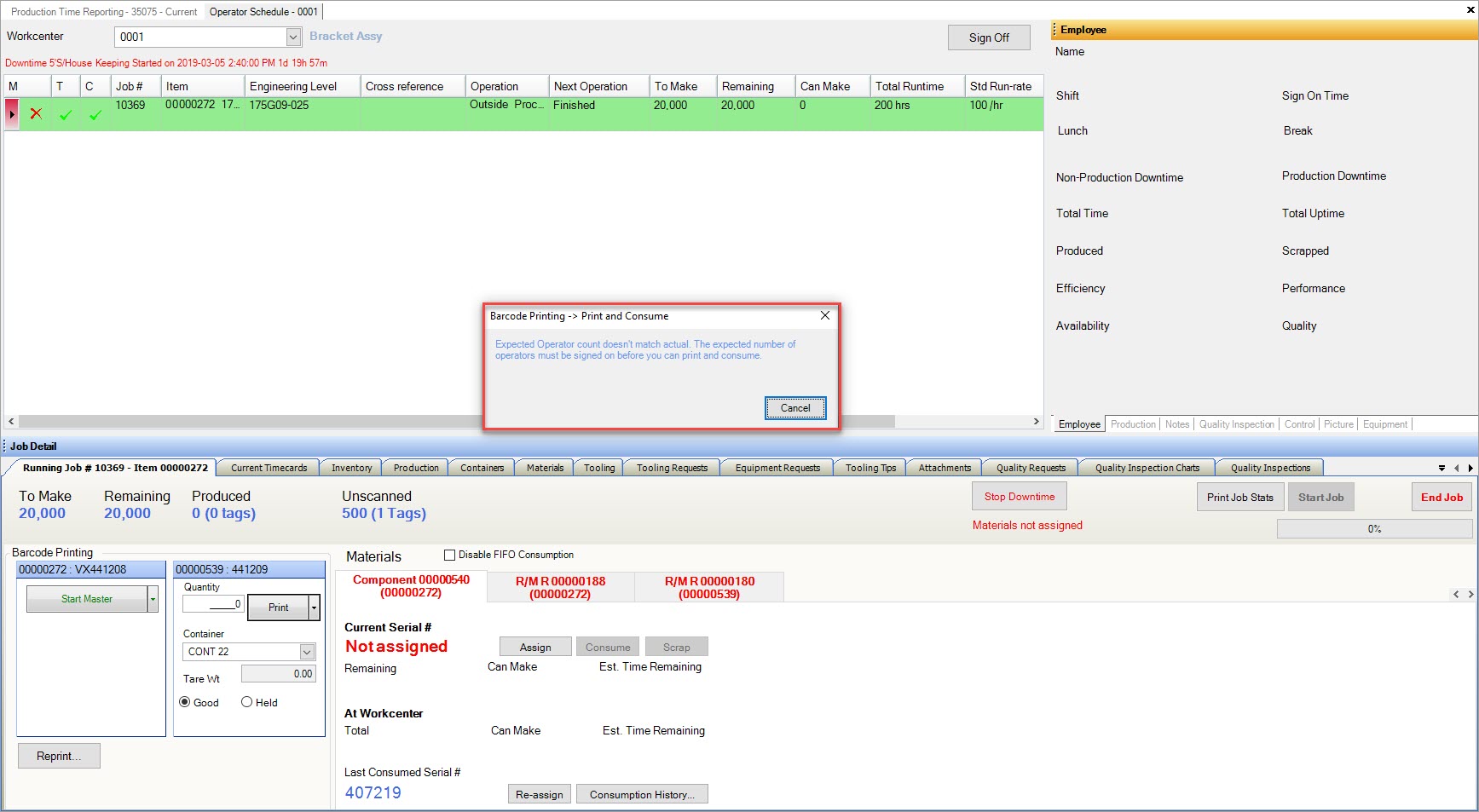The width and height of the screenshot is (1479, 812).
Task: Click the Assign button
Action: click(535, 647)
